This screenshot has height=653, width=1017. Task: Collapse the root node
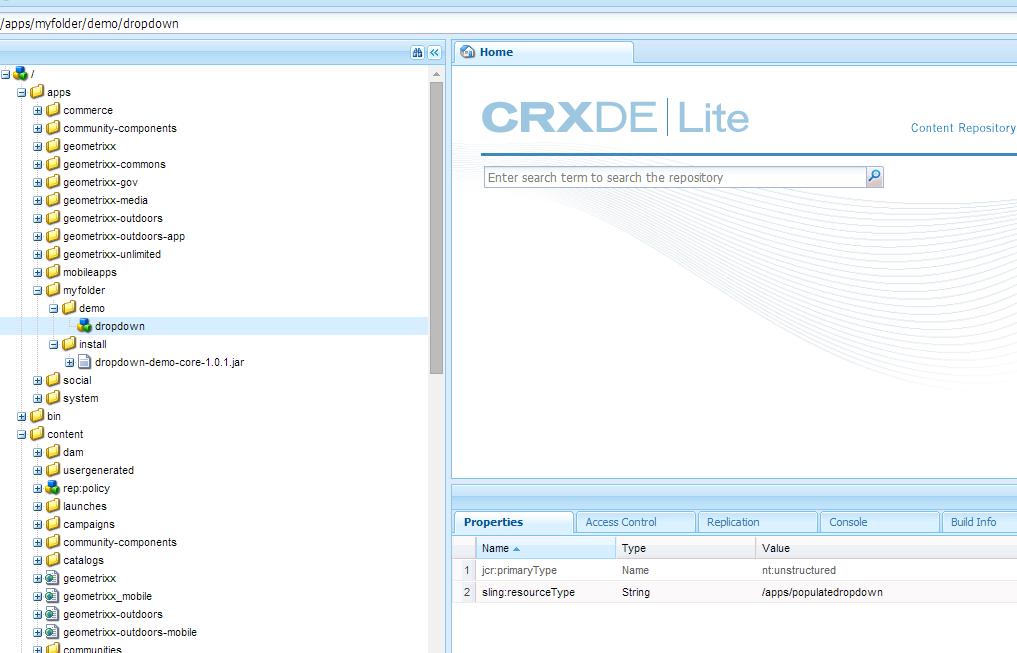coord(6,75)
